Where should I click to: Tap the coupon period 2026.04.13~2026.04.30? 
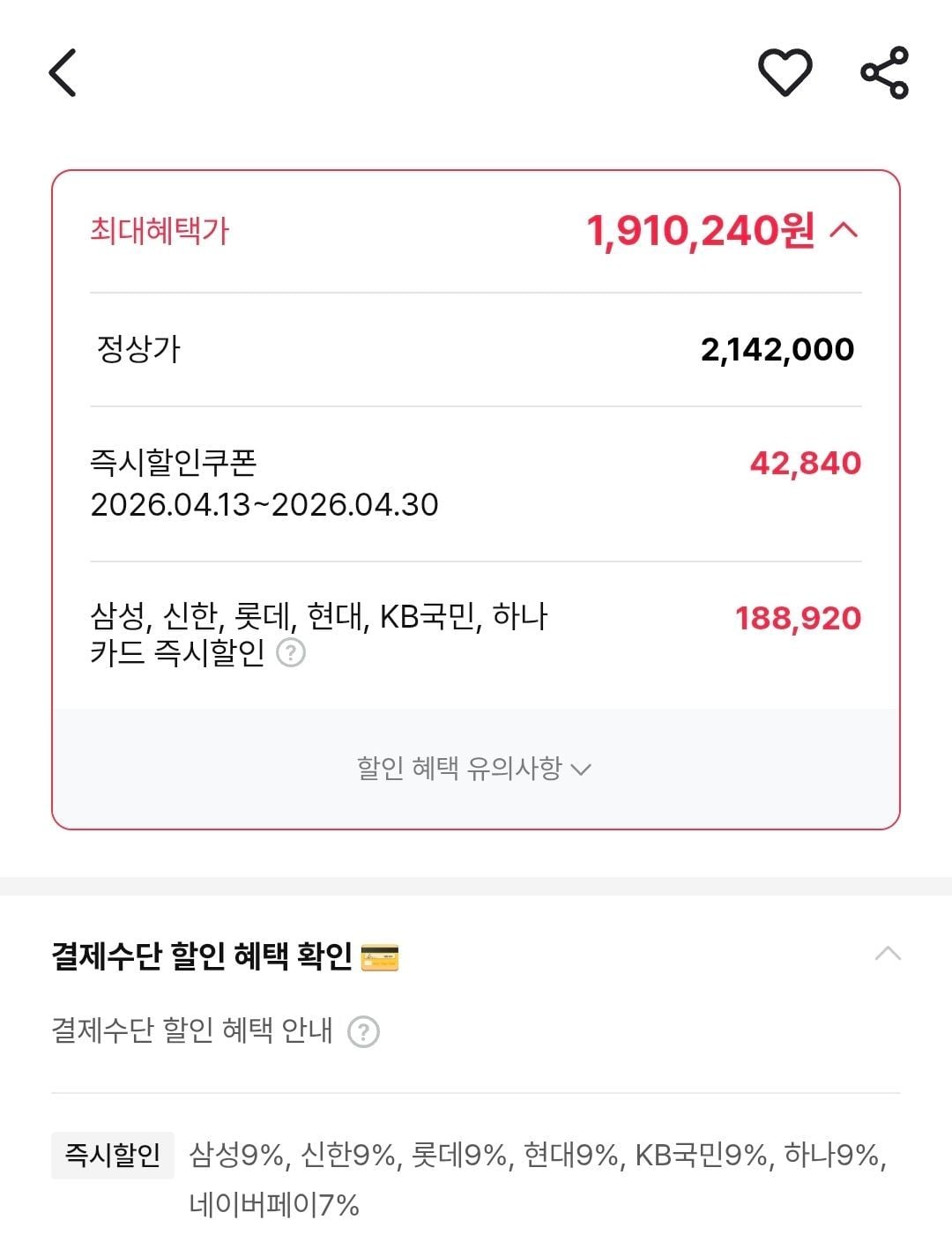click(x=264, y=505)
